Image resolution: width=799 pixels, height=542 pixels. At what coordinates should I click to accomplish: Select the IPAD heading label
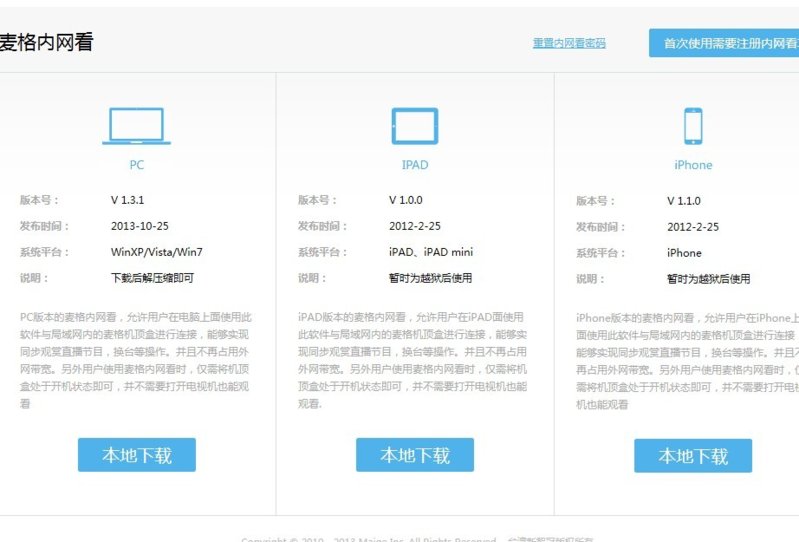[414, 165]
